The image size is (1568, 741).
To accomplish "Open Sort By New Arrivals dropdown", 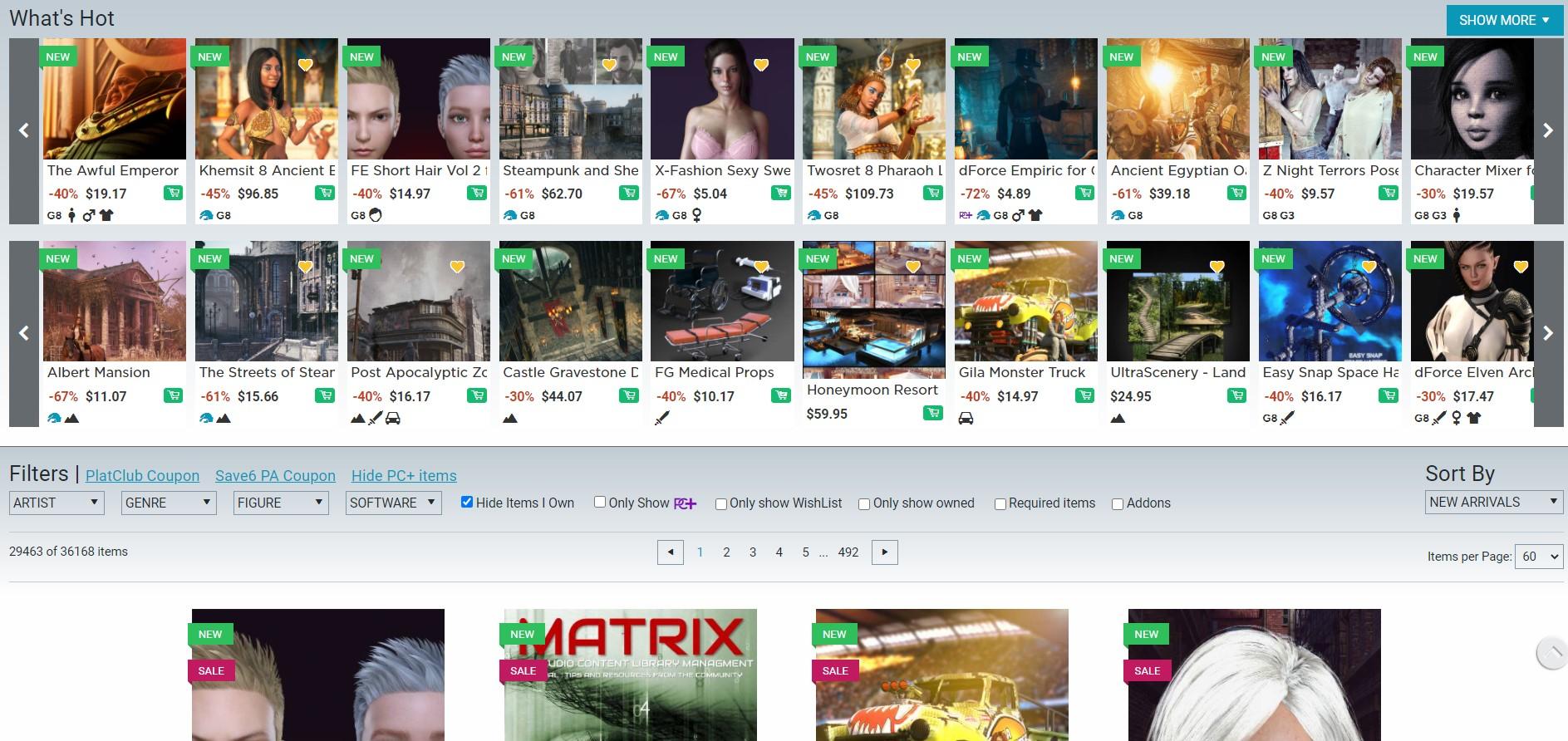I will coord(1494,502).
